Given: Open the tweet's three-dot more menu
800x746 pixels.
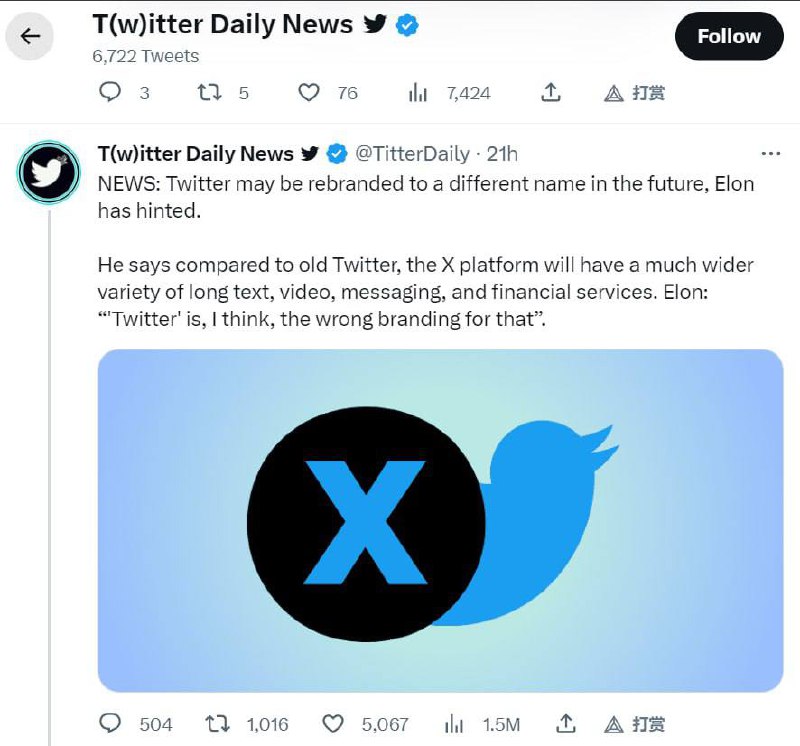Looking at the screenshot, I should 771,154.
